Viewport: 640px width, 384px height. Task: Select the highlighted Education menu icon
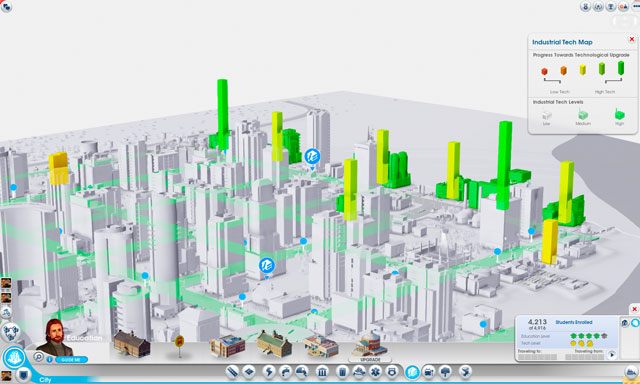coord(412,372)
